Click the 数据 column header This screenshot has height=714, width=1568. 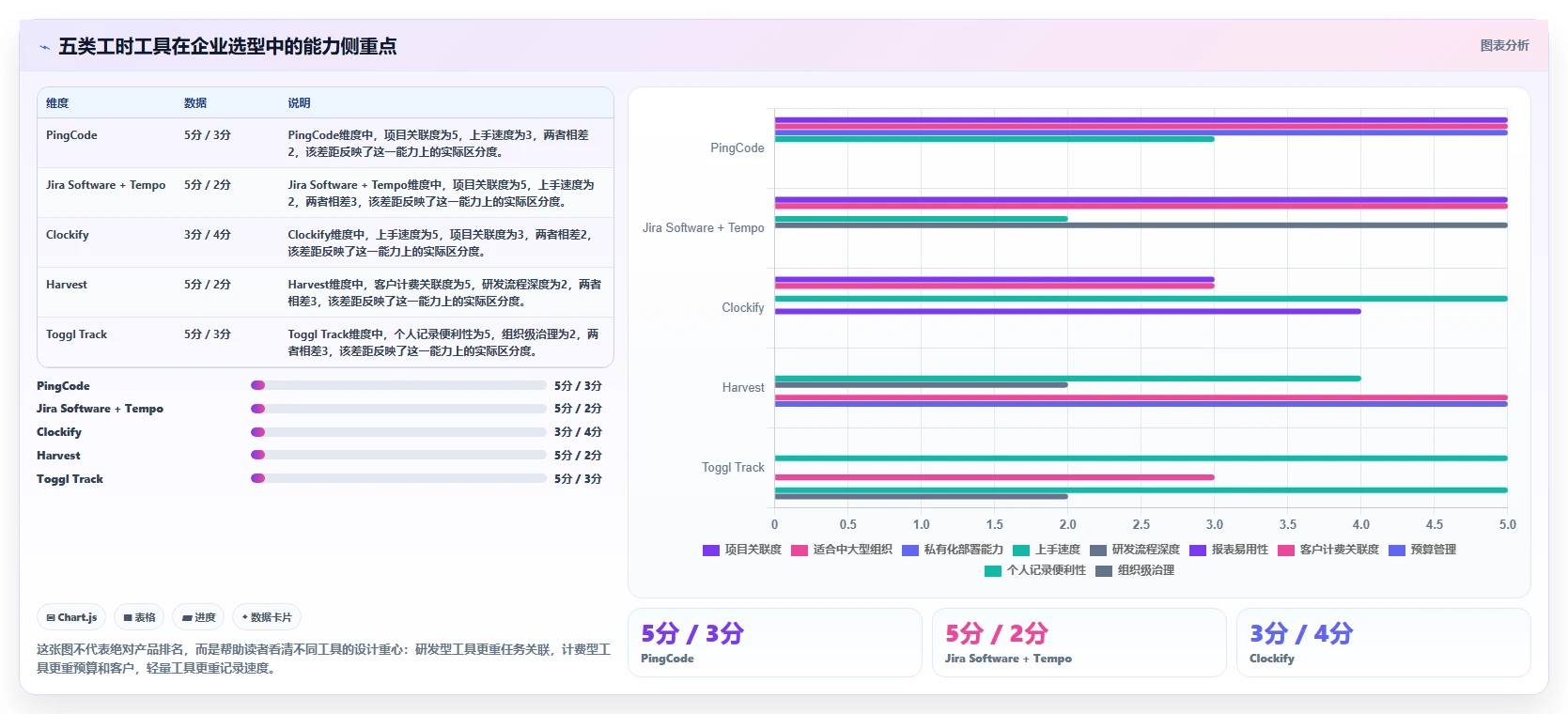click(x=195, y=103)
